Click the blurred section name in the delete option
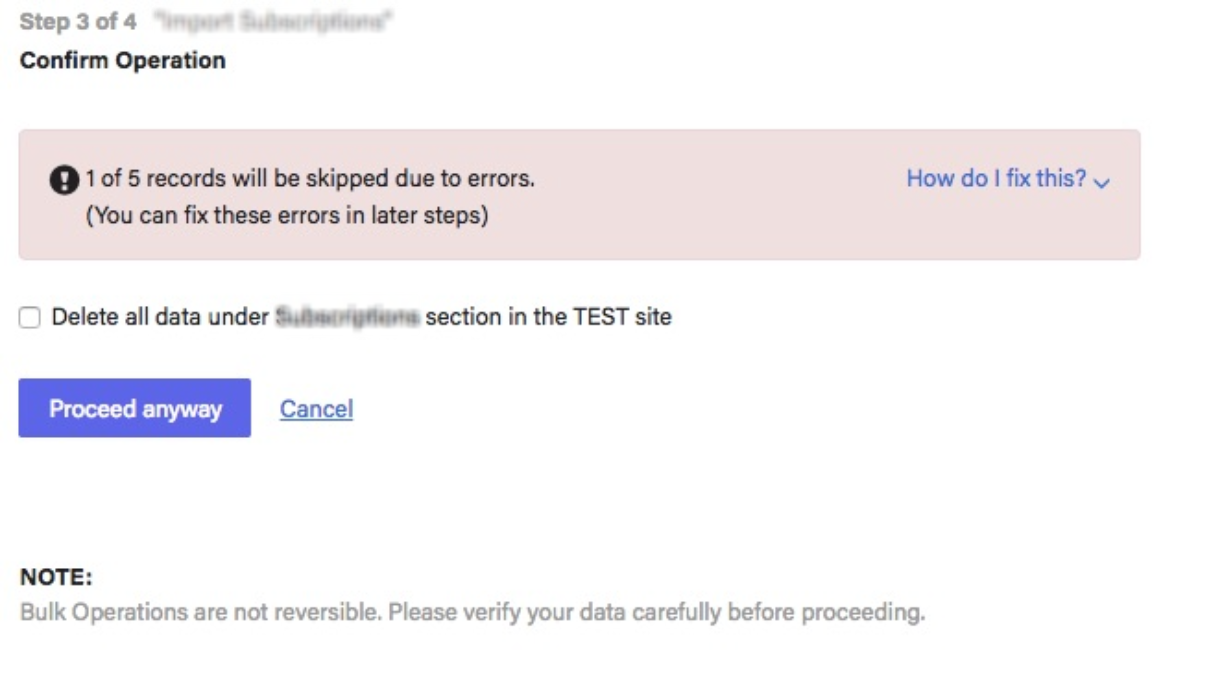 pyautogui.click(x=347, y=318)
